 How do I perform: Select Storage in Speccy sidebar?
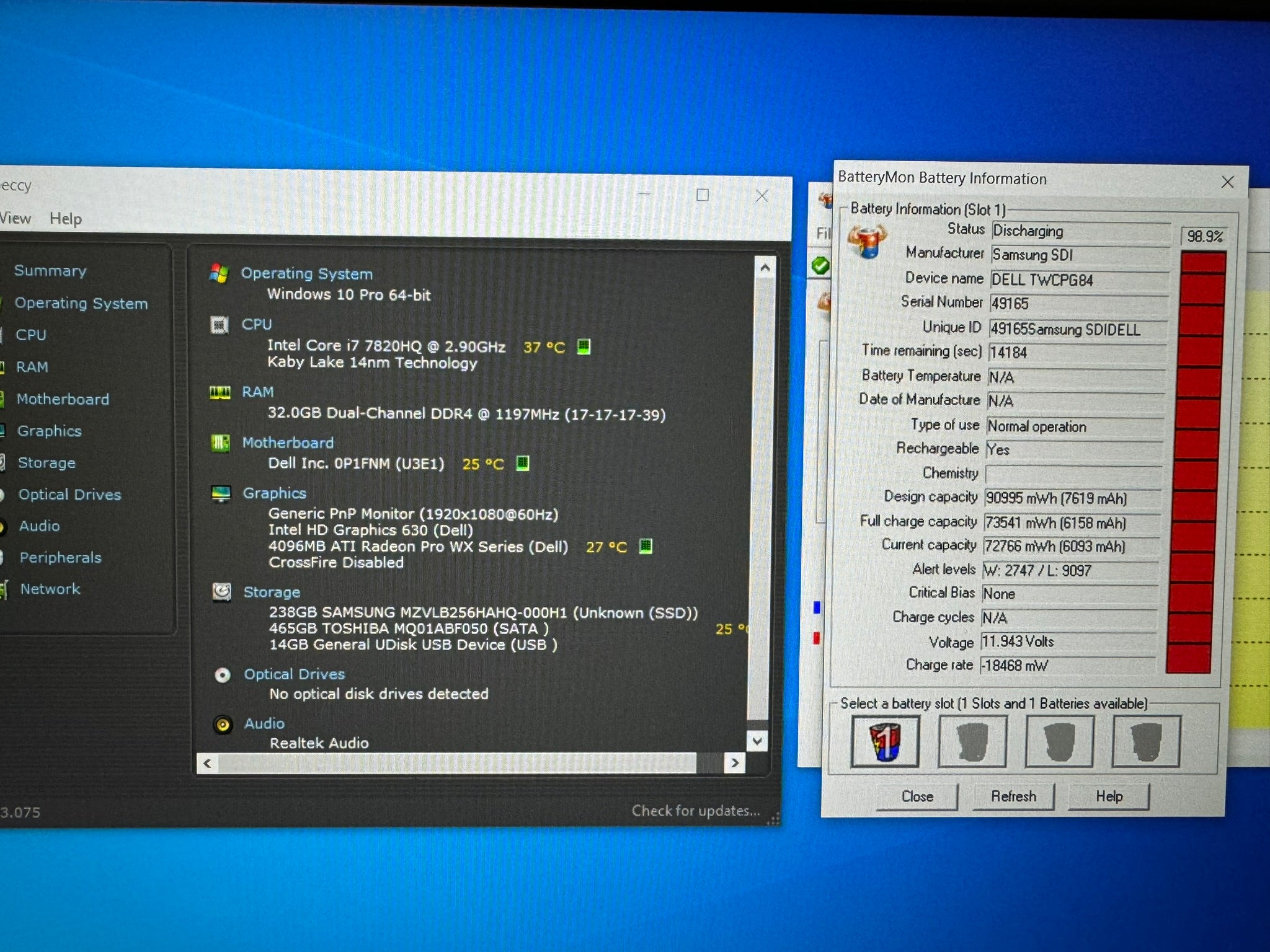(x=47, y=463)
